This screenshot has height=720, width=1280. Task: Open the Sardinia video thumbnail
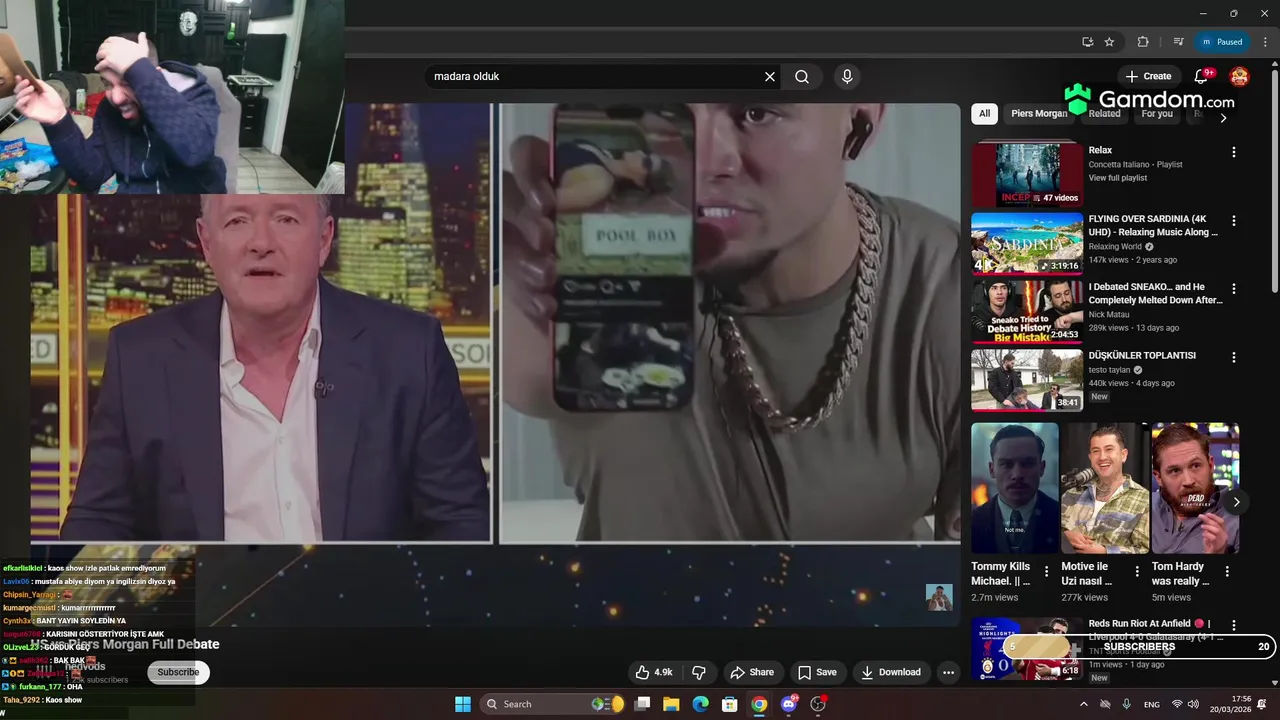tap(1027, 243)
